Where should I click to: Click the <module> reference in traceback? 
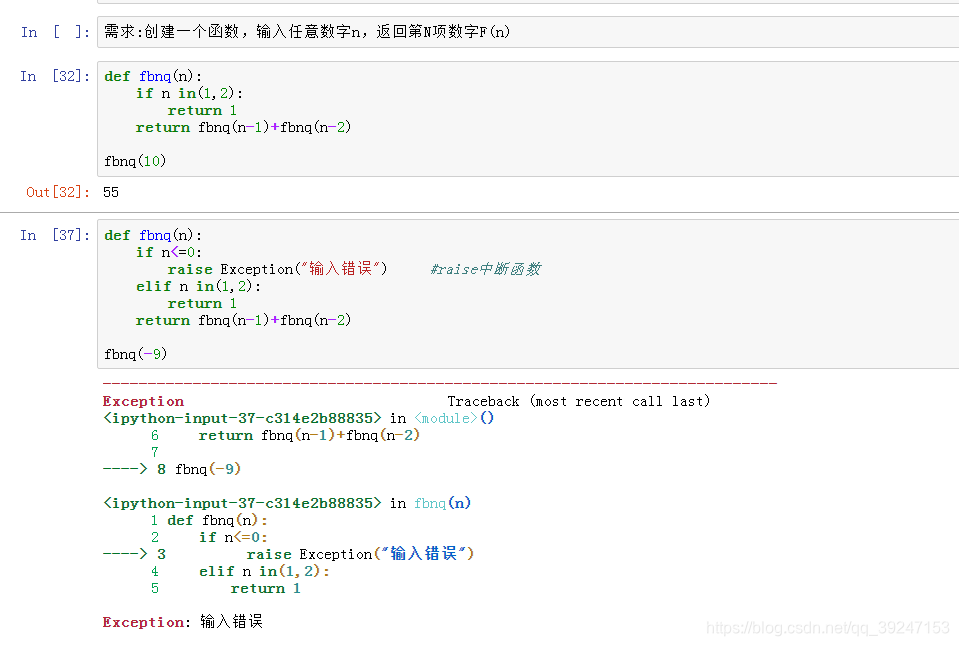coord(445,418)
